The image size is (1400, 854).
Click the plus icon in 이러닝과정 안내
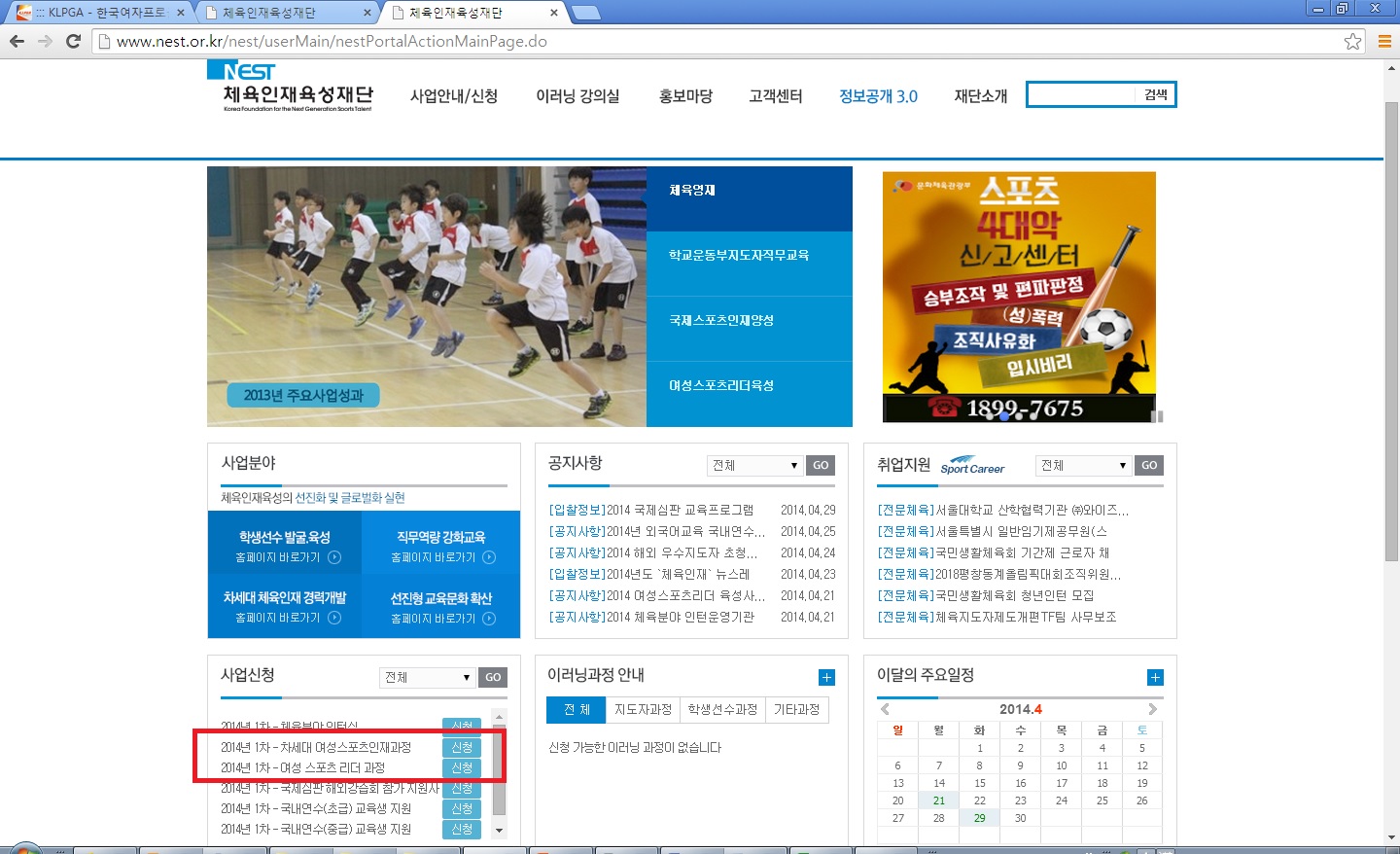coord(826,677)
